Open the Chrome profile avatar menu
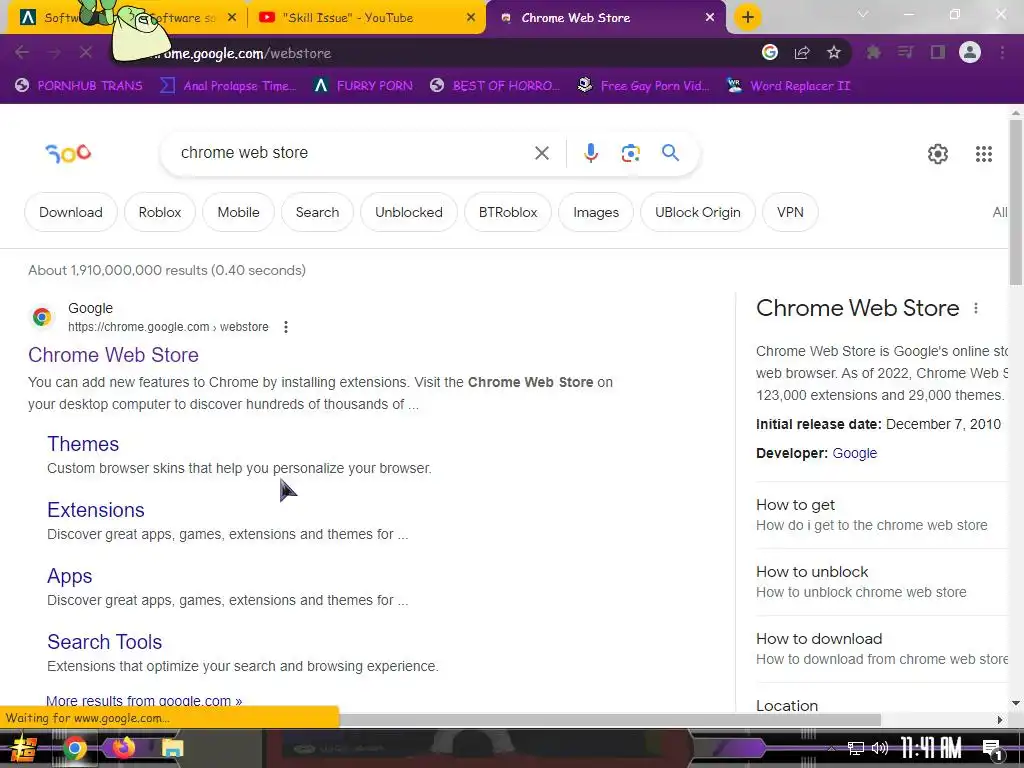1024x768 pixels. tap(970, 52)
